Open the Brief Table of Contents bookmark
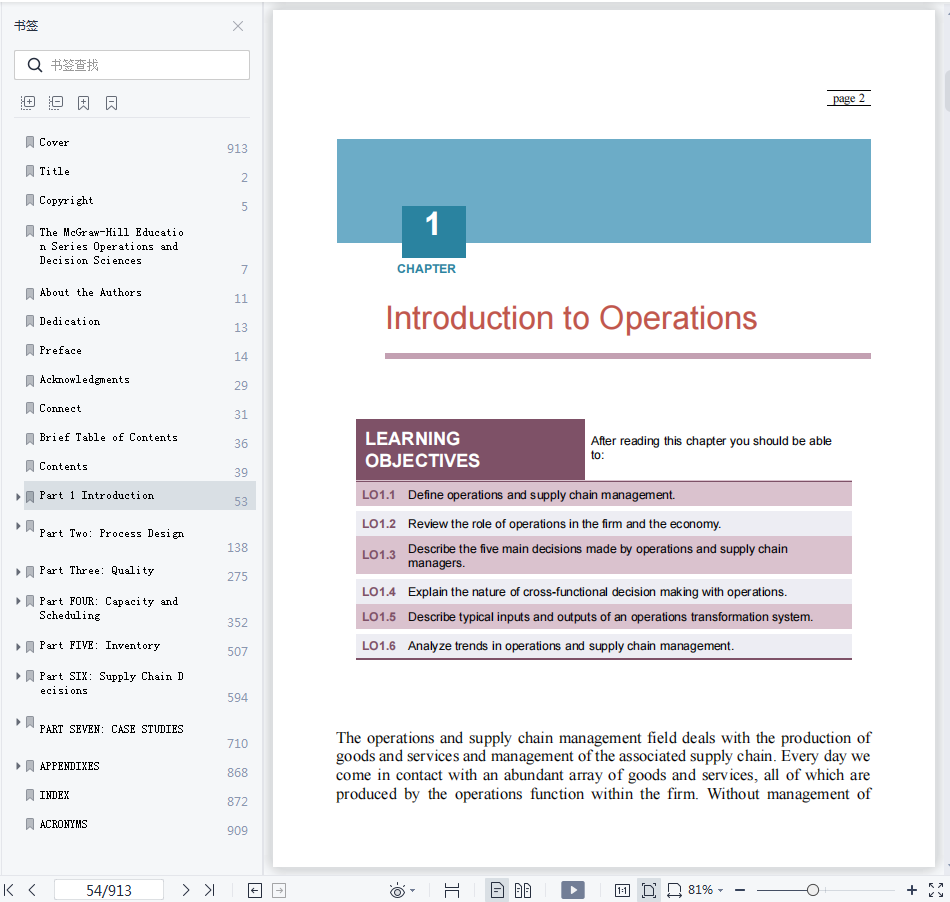This screenshot has width=950, height=902. point(108,437)
